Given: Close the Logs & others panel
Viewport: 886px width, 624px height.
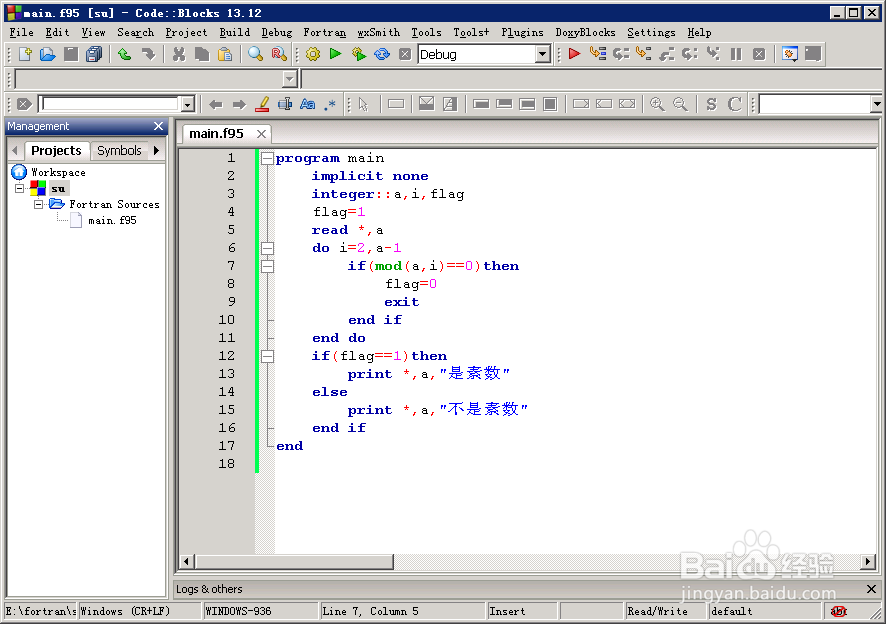Looking at the screenshot, I should pos(871,589).
